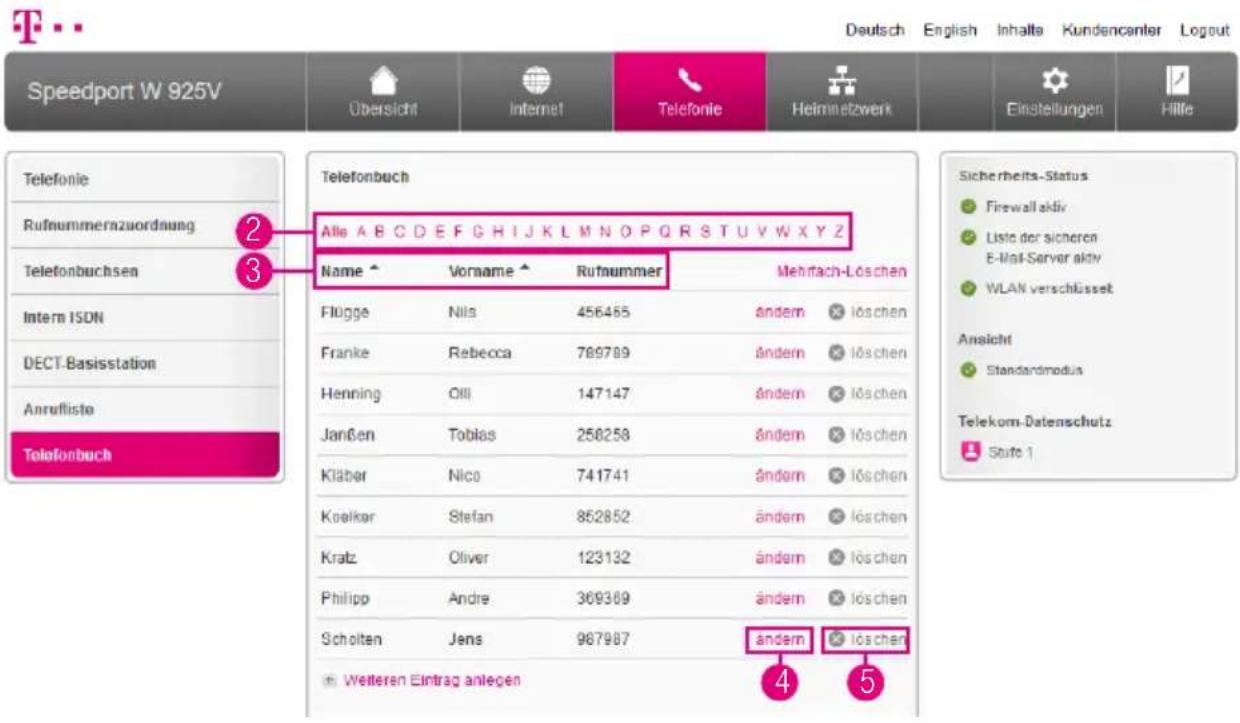Click ändern for Kratz entry
Screen dimensions: 1240x723
tap(780, 557)
